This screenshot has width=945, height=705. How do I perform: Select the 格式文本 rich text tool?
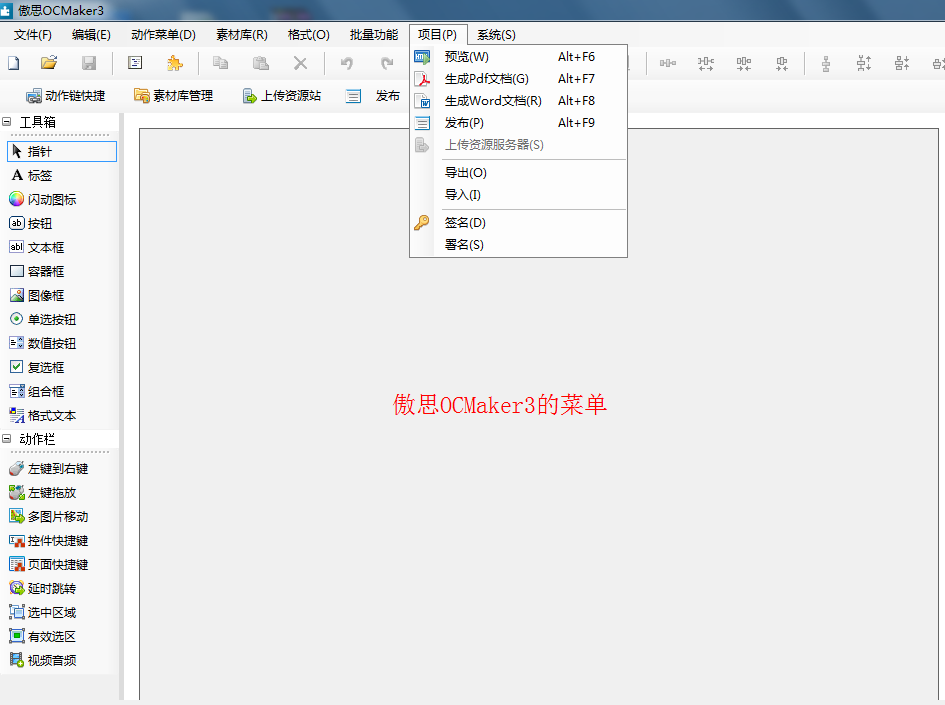click(43, 415)
